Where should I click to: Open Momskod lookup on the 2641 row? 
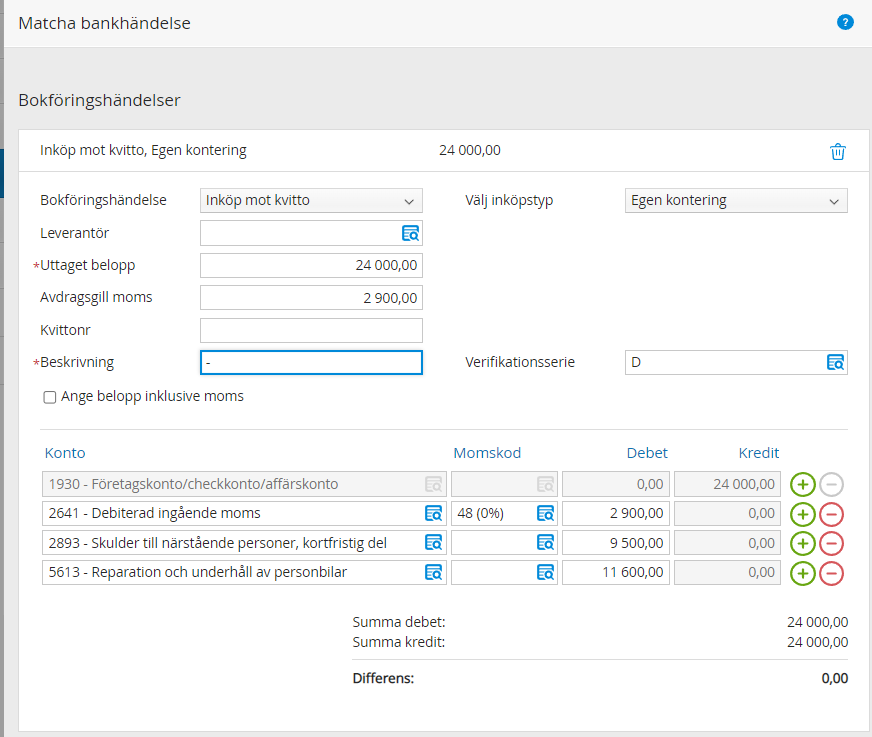[x=546, y=513]
